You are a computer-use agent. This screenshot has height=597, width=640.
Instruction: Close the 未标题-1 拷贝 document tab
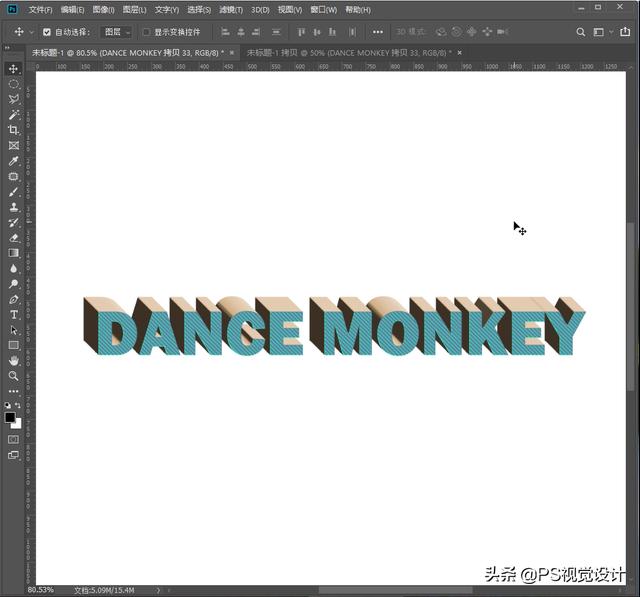(x=460, y=53)
